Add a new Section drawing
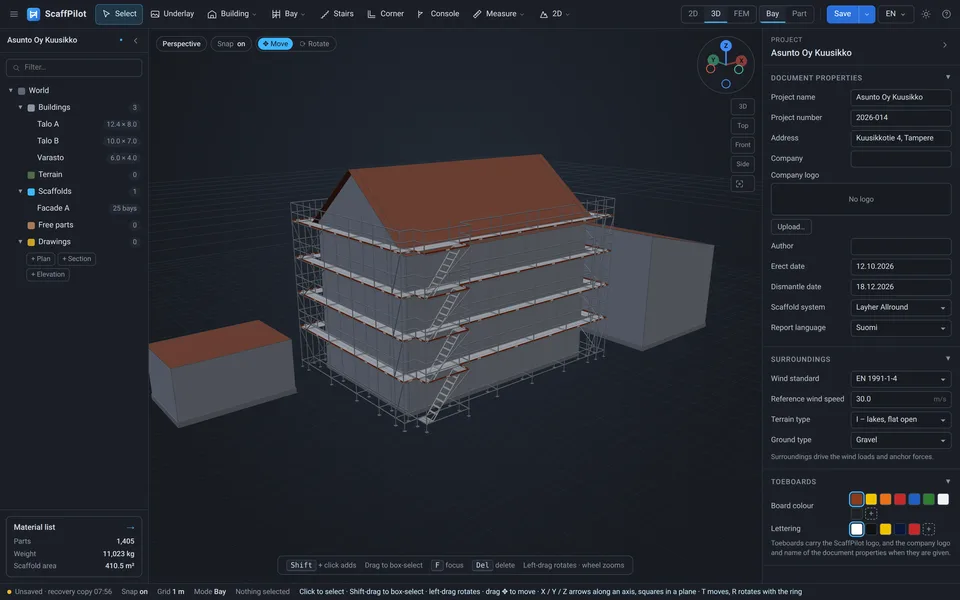Screen dimensions: 960x600 (x=77, y=259)
